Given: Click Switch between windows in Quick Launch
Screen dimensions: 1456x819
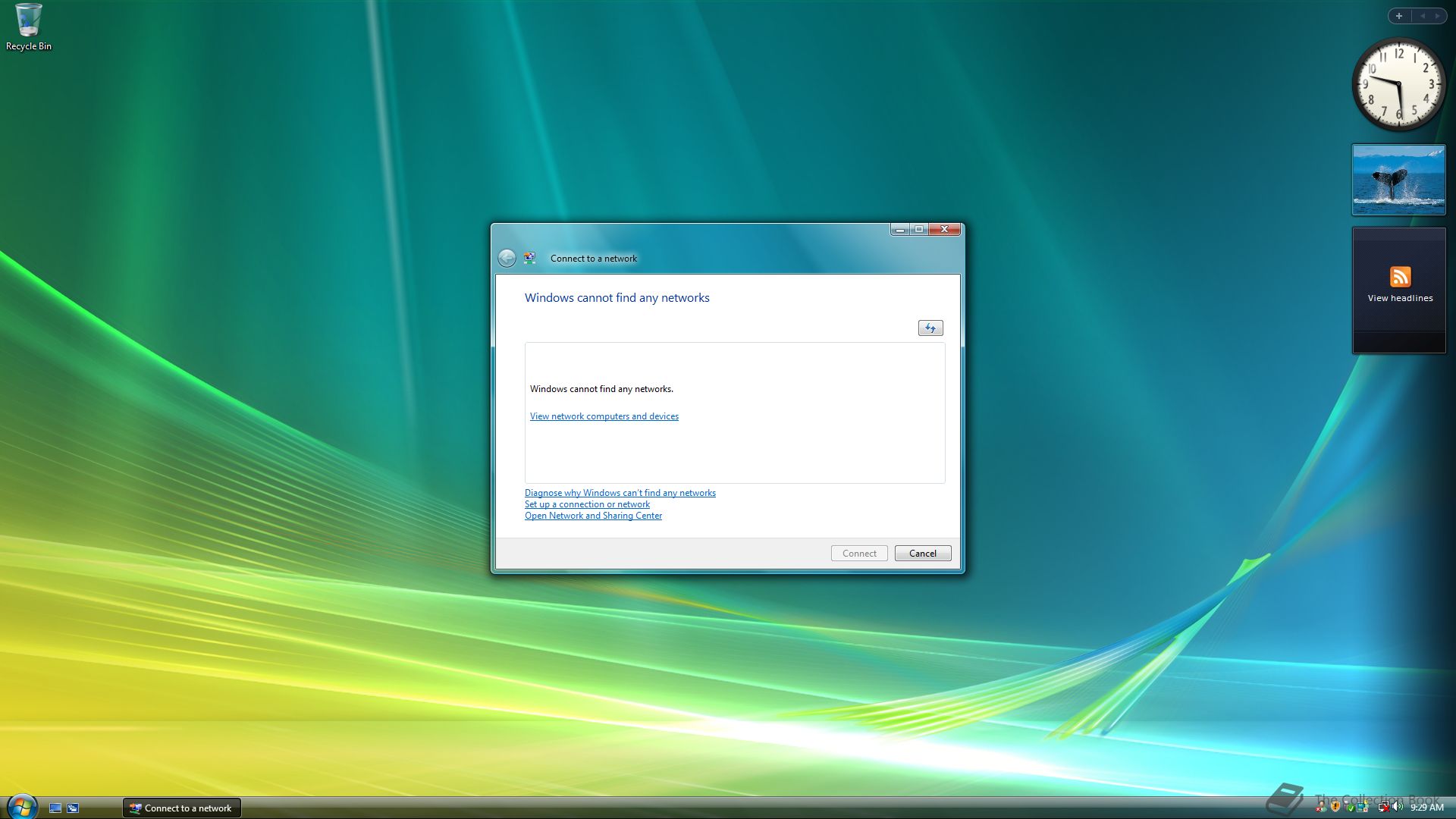Looking at the screenshot, I should pos(73,808).
